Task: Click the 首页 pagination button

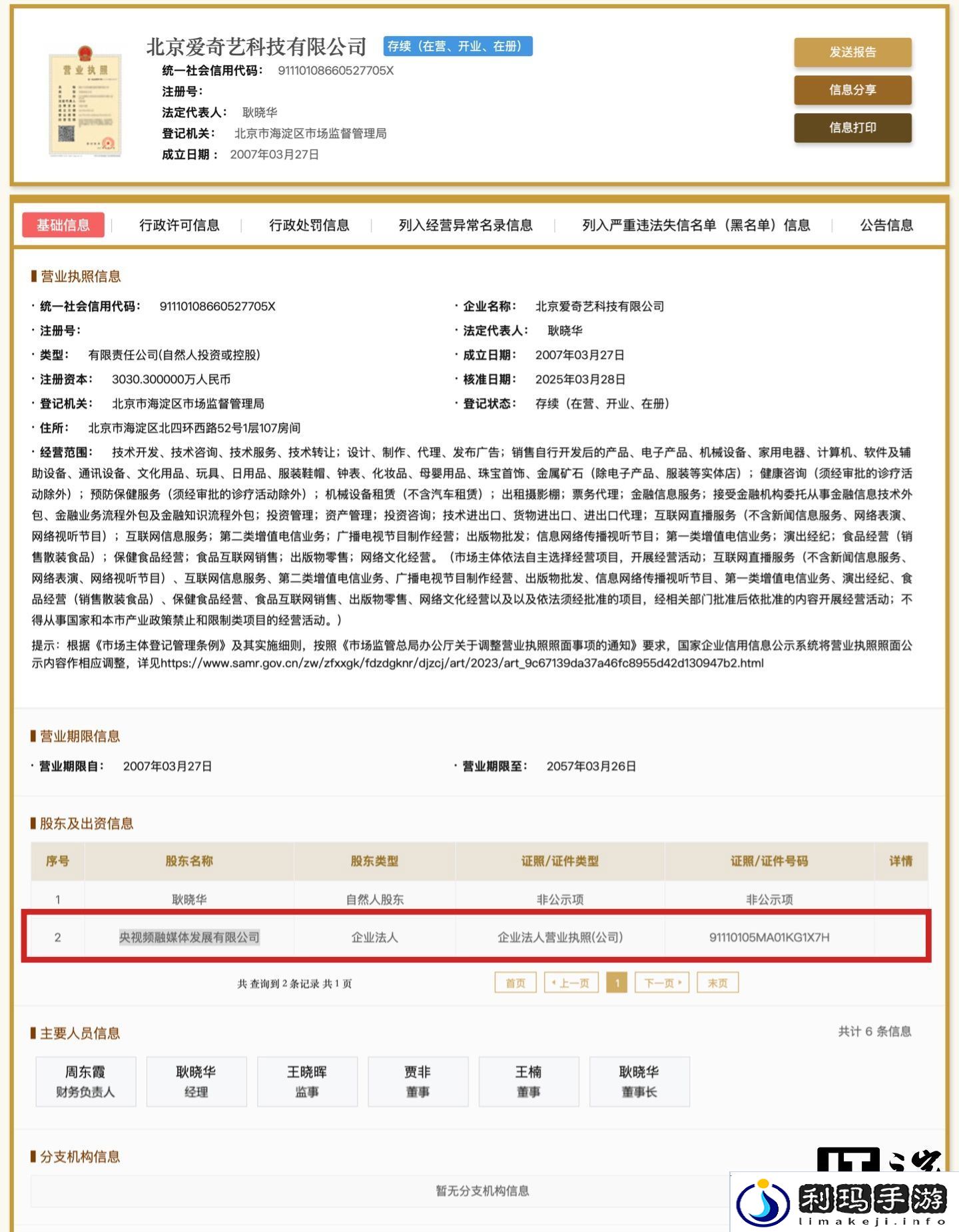Action: (515, 983)
